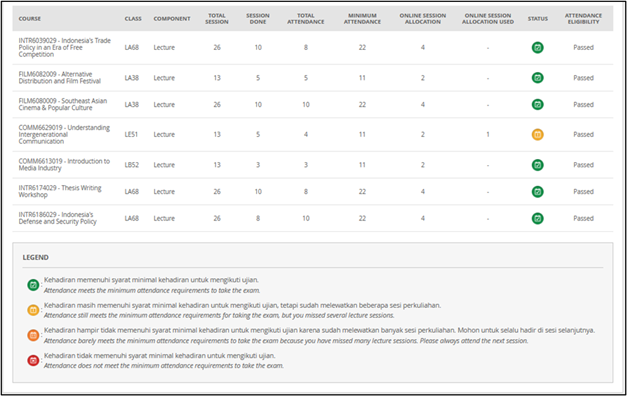
Task: Click yellow status icon for Understanding Intergenerational Communication
Action: 537,134
